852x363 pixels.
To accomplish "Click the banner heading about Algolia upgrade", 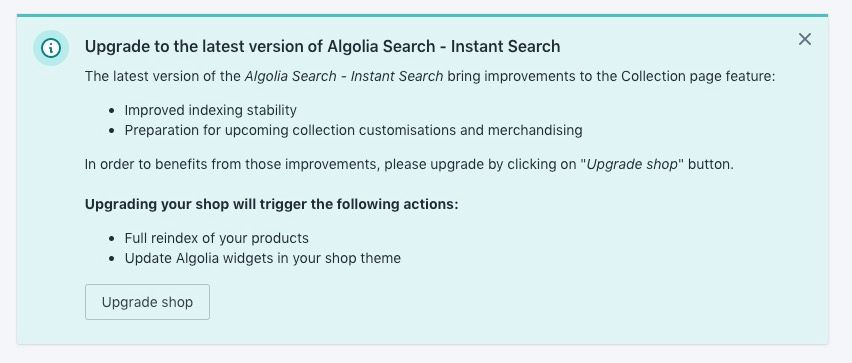I will (x=322, y=47).
